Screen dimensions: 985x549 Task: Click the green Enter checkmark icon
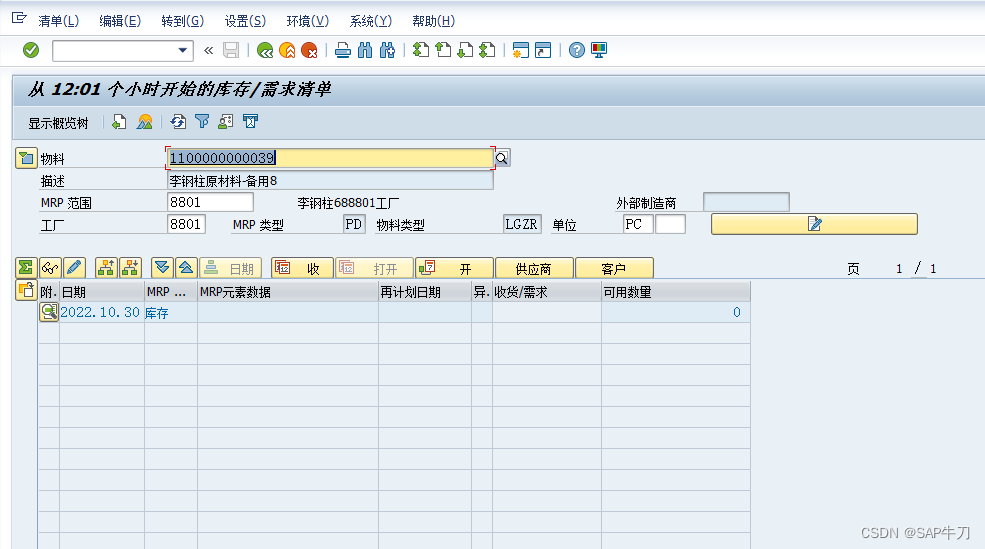tap(31, 50)
